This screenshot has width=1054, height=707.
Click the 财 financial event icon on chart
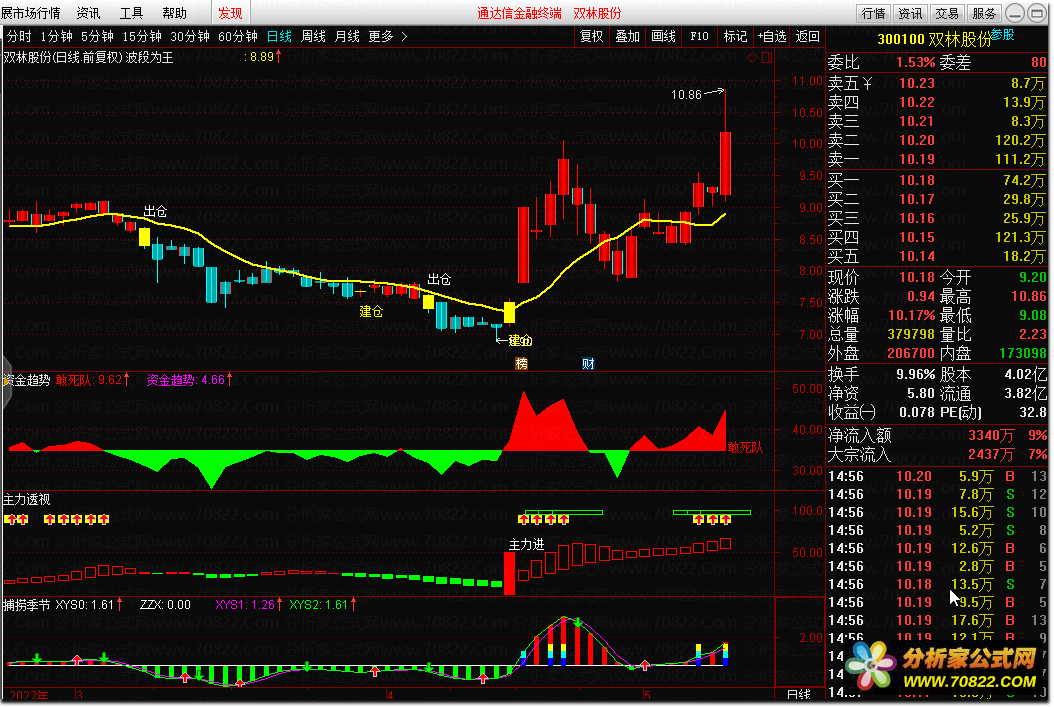point(588,364)
